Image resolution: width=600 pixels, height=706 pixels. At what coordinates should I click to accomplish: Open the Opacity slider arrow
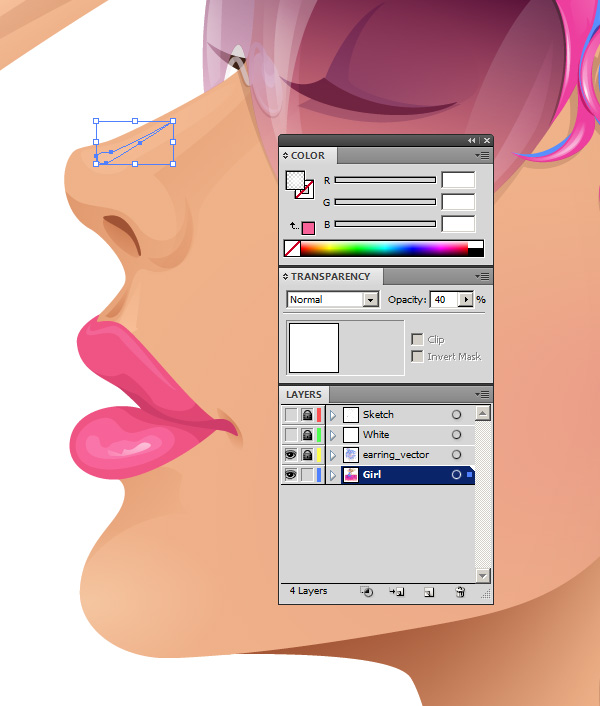click(467, 300)
